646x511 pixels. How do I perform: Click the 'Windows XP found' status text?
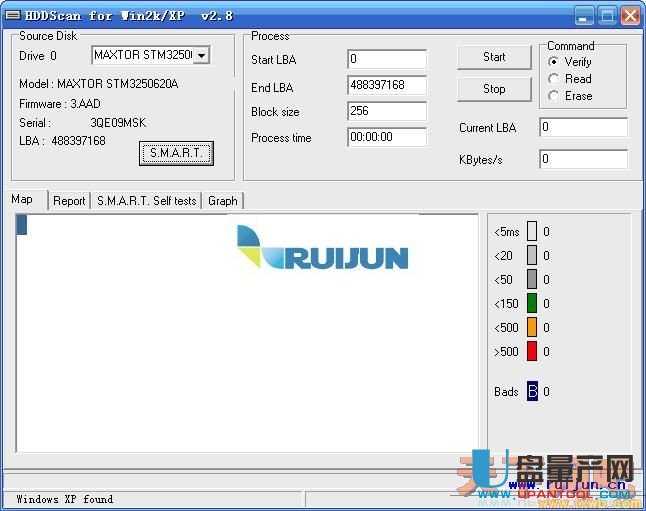point(65,499)
